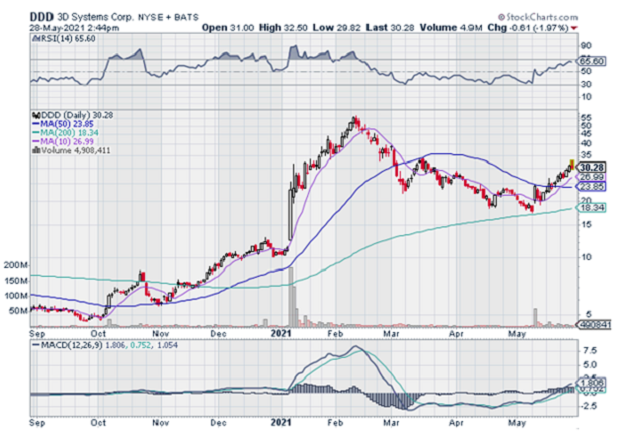Click the Last 30.28 value in header

[x=390, y=28]
